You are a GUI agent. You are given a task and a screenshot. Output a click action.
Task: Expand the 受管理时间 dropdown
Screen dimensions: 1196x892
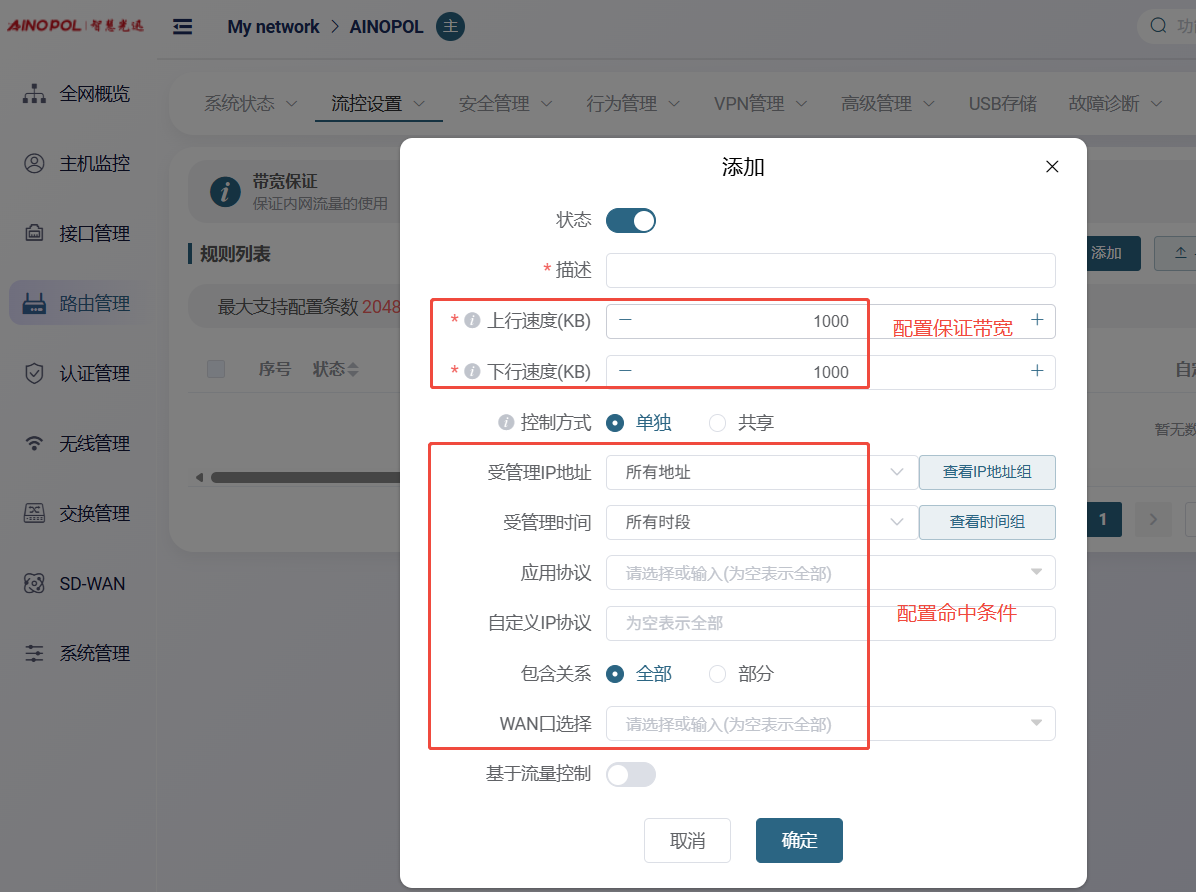pos(760,522)
